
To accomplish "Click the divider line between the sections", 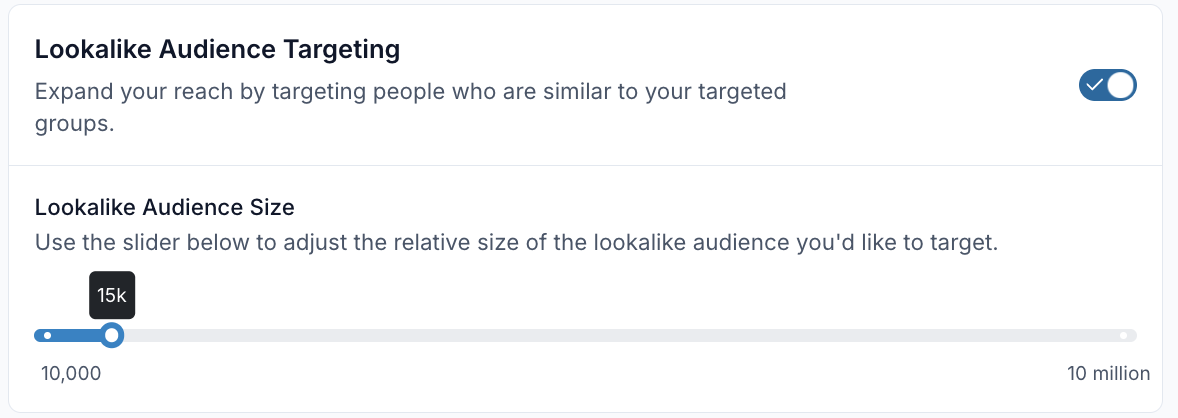I will (585, 165).
